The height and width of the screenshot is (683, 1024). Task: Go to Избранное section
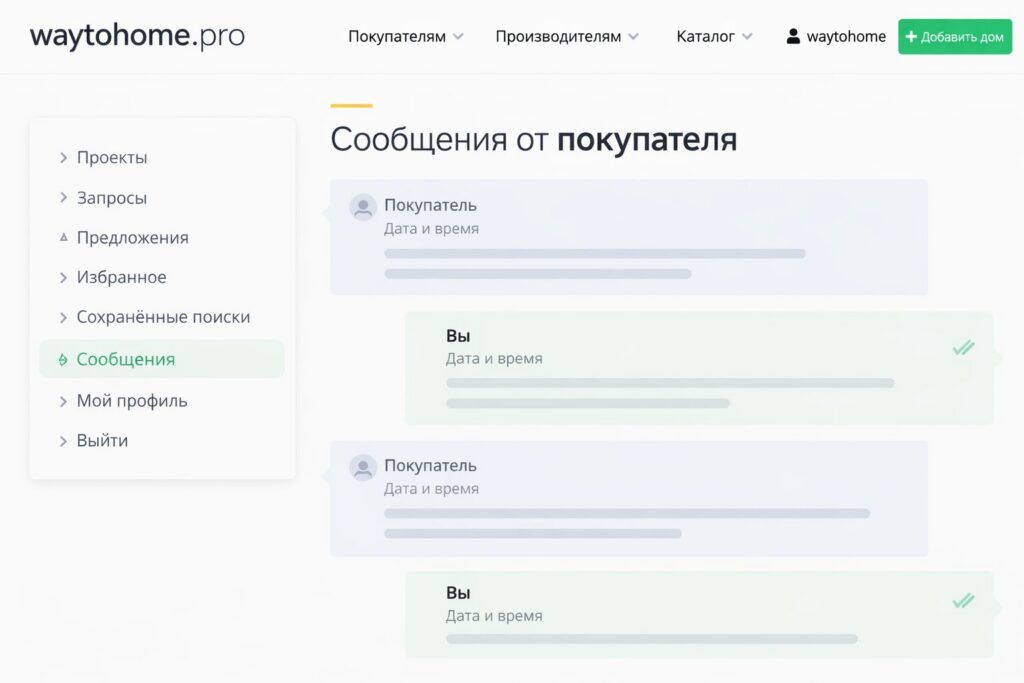121,277
